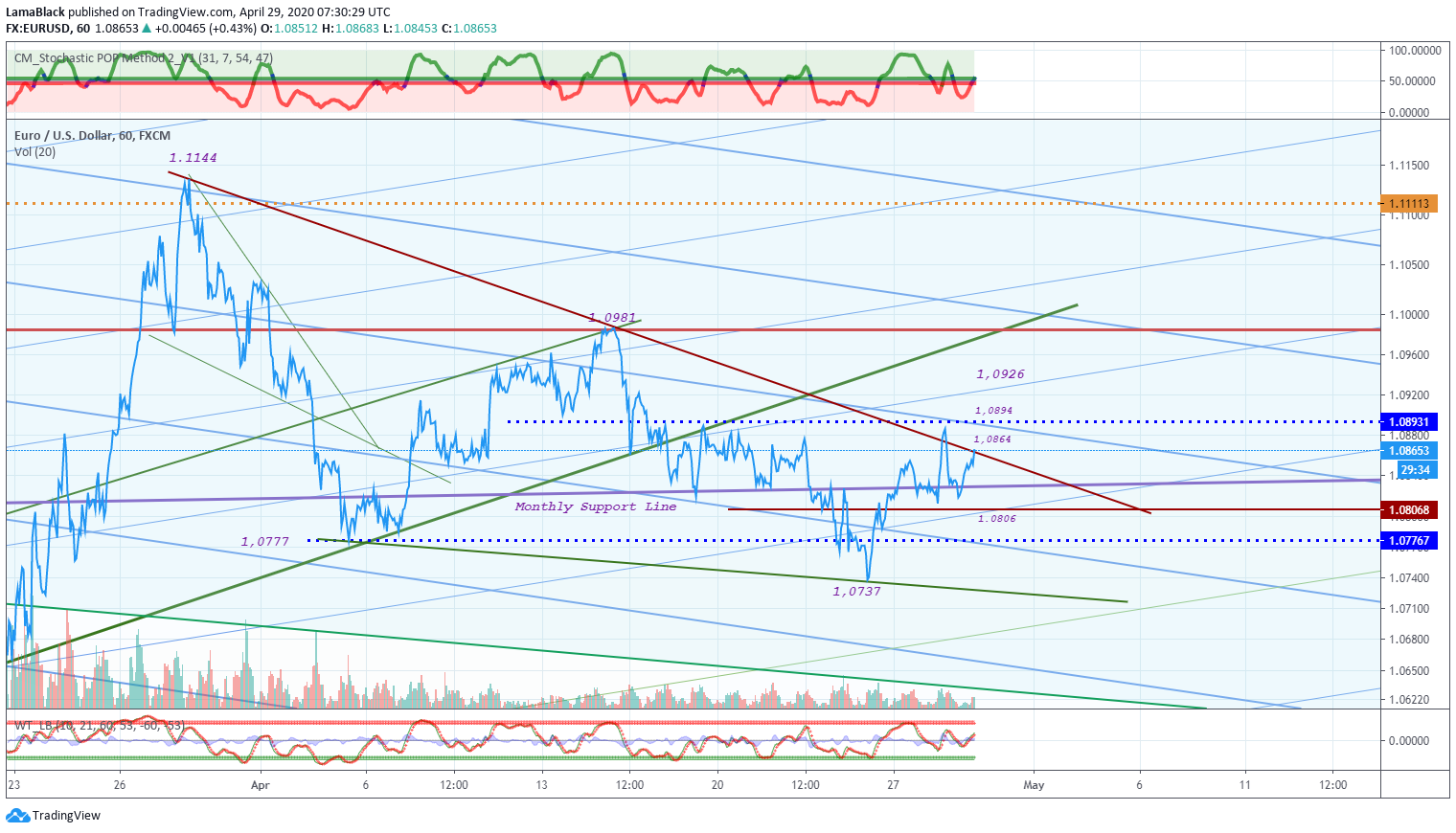
Task: Click the 27 date label on time axis
Action: (x=893, y=785)
